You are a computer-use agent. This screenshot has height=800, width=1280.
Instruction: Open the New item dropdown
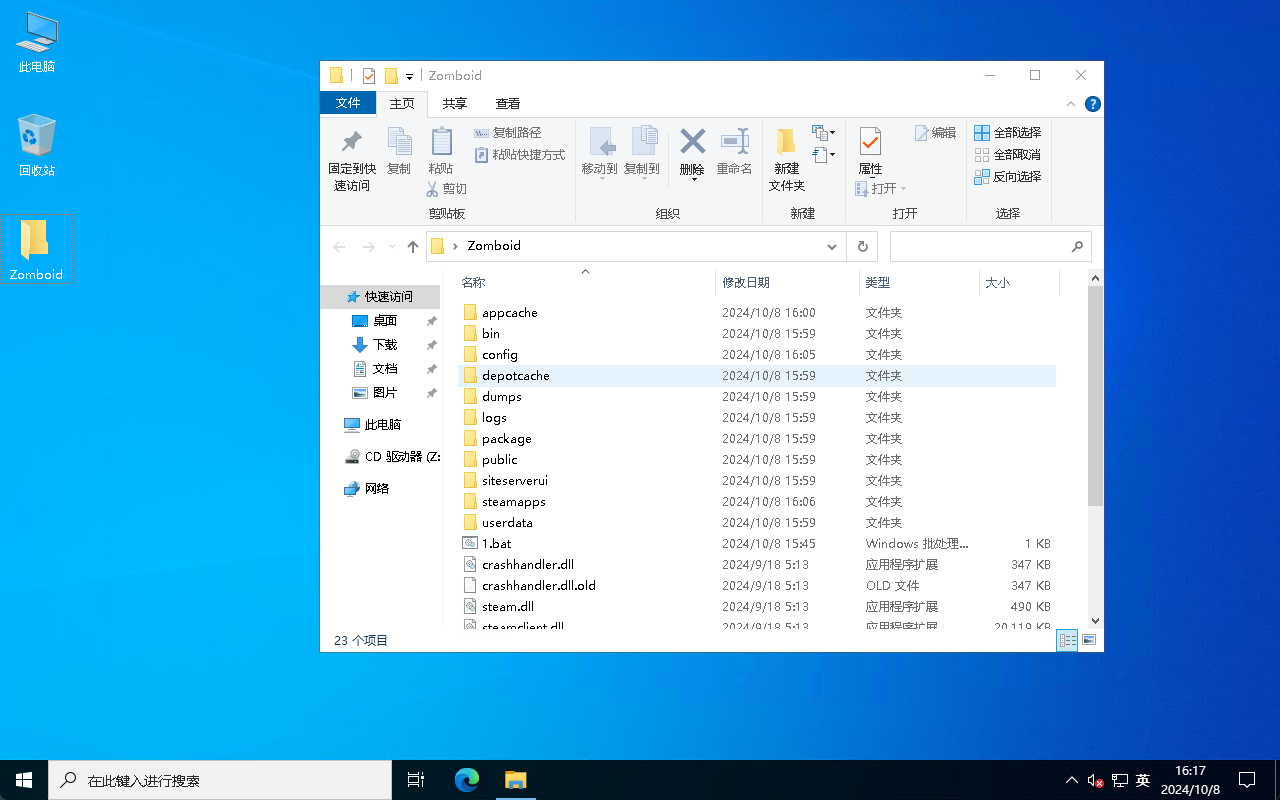click(x=823, y=132)
